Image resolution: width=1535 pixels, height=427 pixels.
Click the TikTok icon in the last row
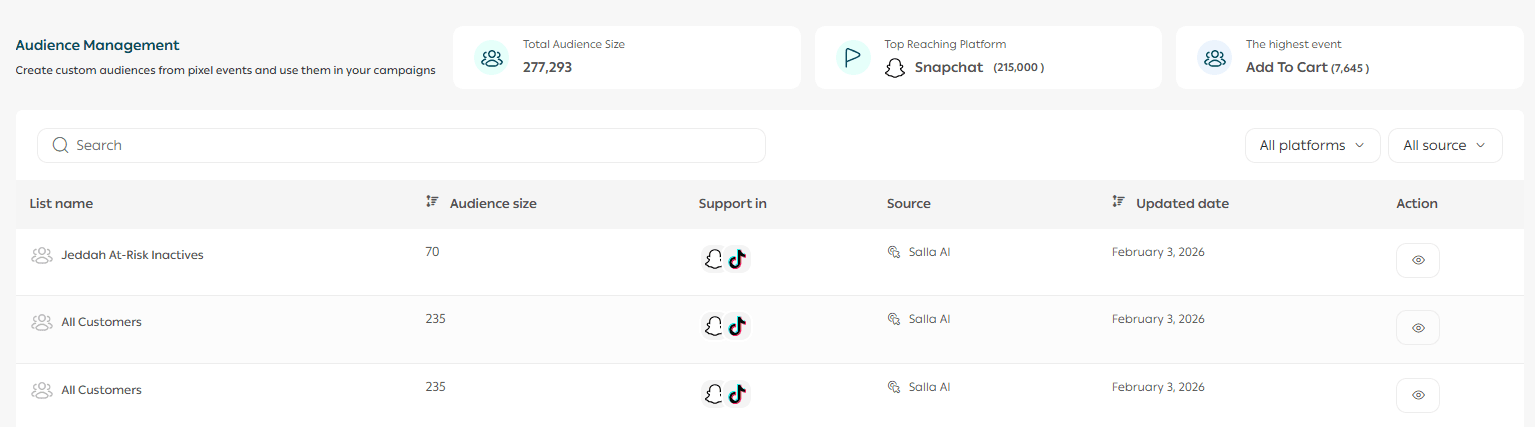tap(738, 394)
